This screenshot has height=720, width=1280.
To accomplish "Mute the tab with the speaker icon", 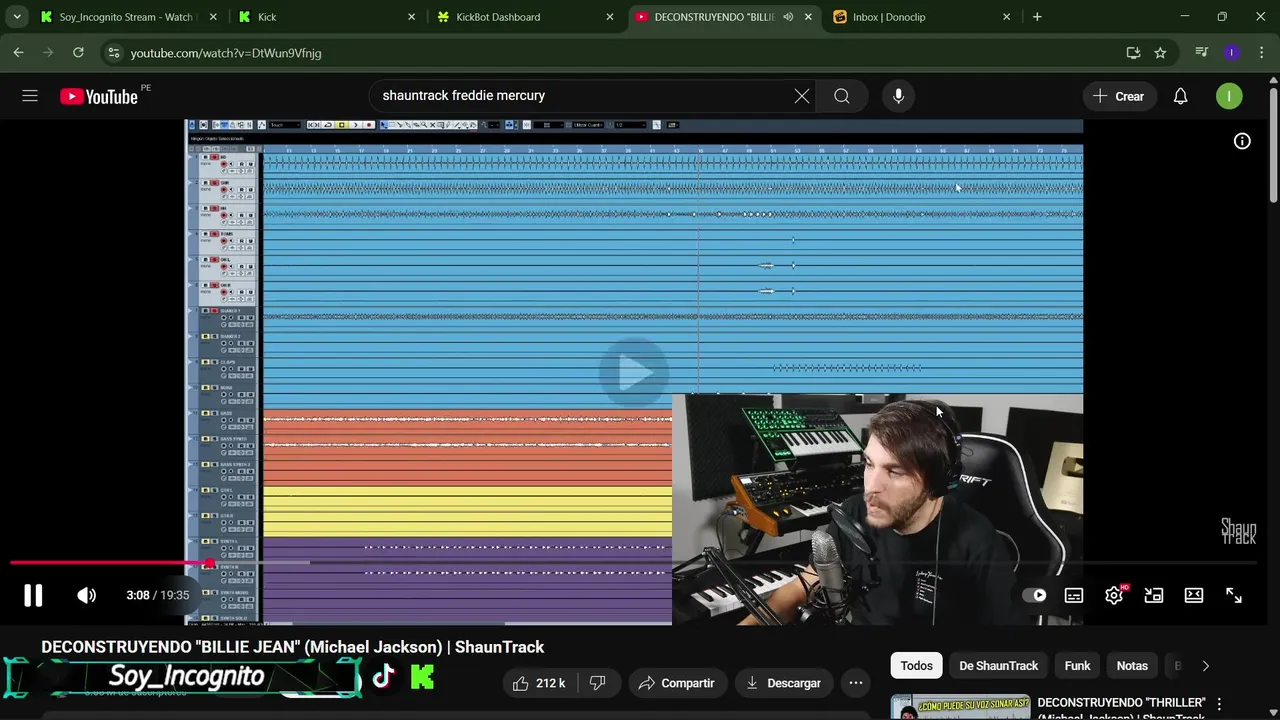I will 788,17.
